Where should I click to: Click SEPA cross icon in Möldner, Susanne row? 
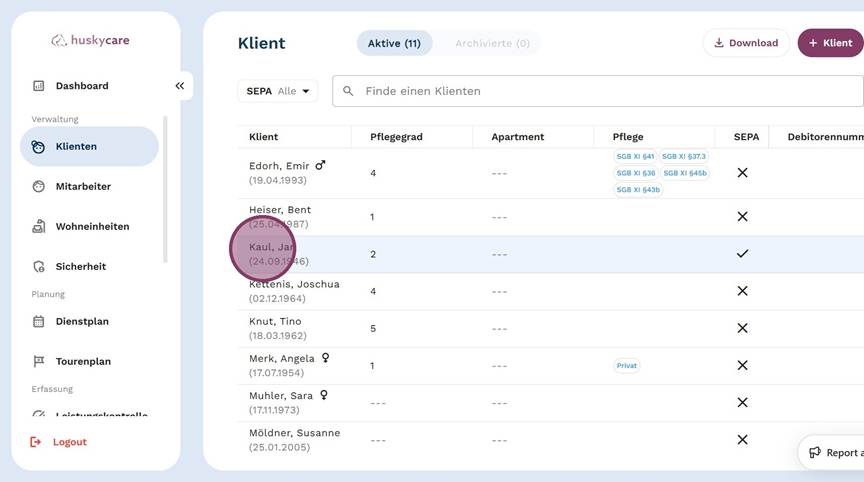742,440
